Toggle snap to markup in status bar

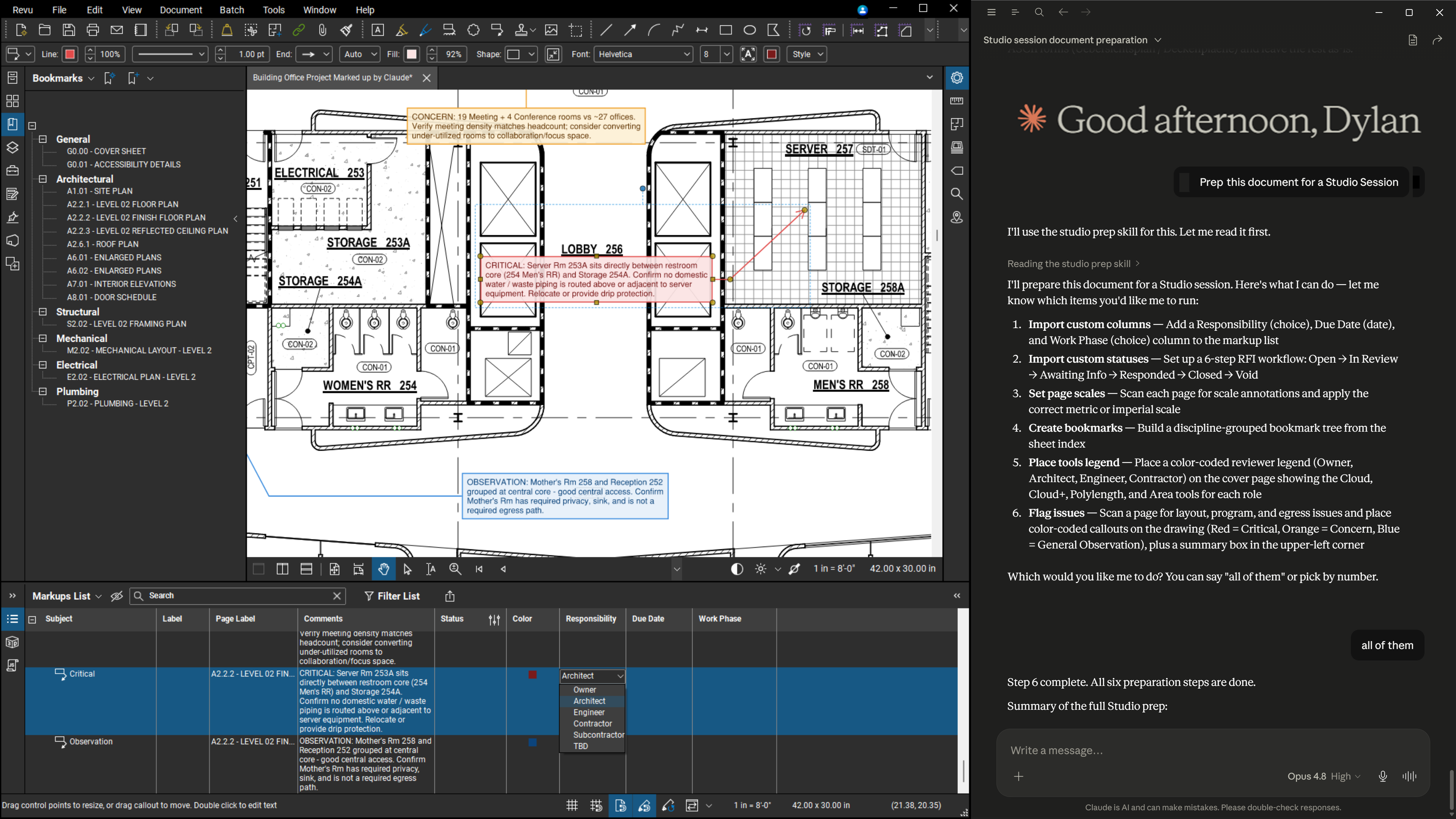click(x=644, y=805)
